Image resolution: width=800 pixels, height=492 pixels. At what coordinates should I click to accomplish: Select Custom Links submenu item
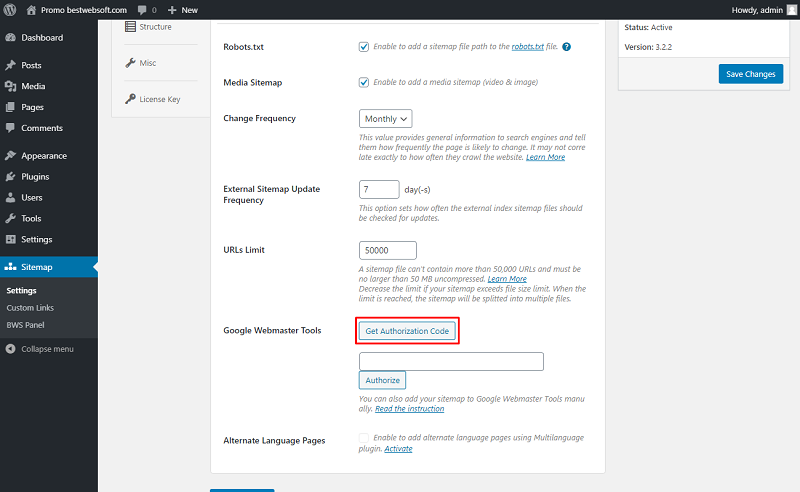click(30, 308)
